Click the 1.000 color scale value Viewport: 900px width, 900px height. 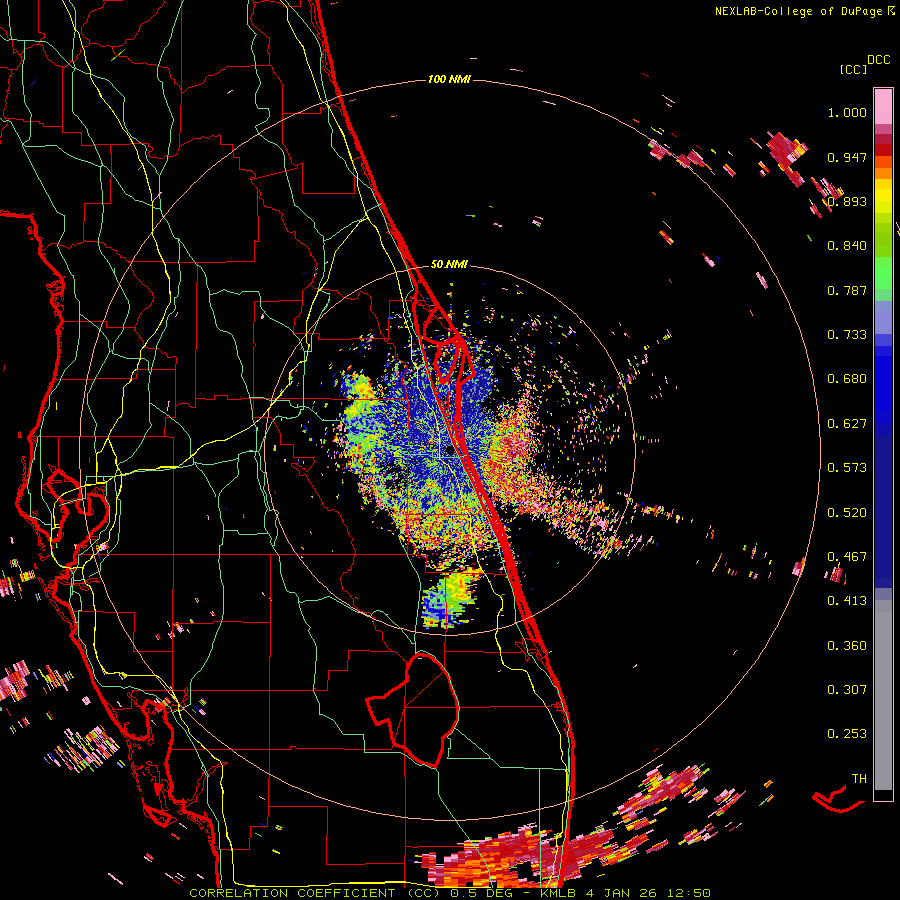[x=847, y=112]
